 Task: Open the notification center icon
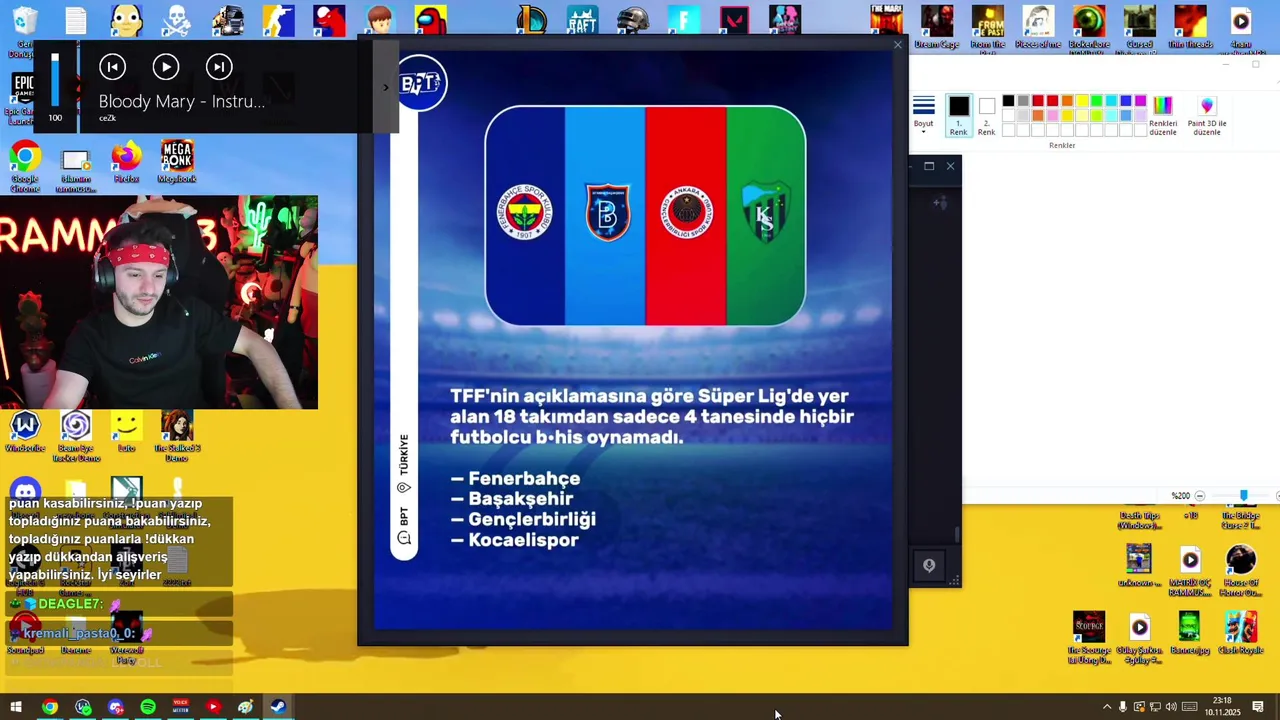[x=1258, y=707]
